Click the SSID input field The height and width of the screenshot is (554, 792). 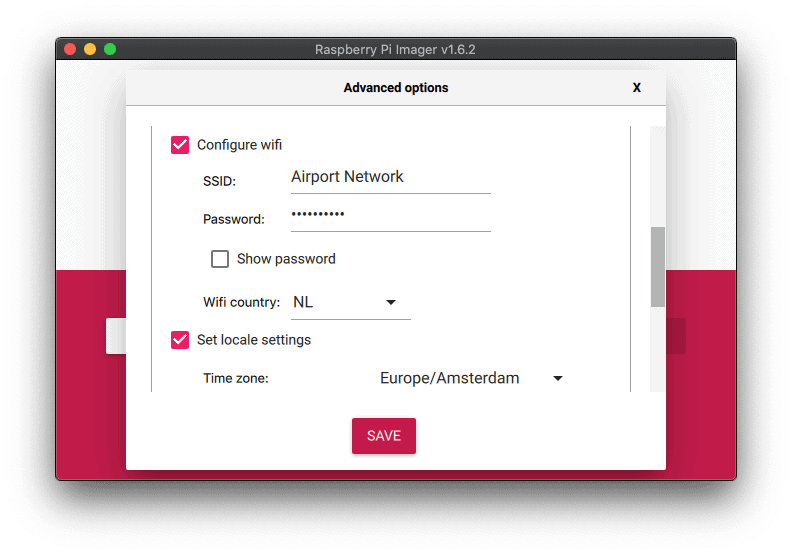click(x=390, y=178)
